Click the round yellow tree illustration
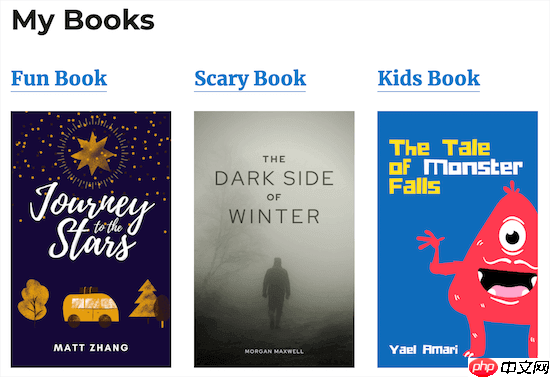The width and height of the screenshot is (550, 377). [33, 301]
